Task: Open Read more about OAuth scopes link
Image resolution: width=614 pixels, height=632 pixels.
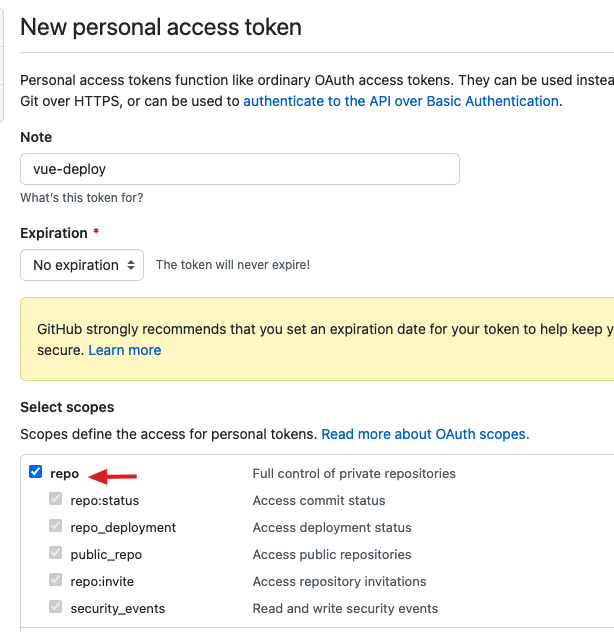Action: [x=425, y=434]
